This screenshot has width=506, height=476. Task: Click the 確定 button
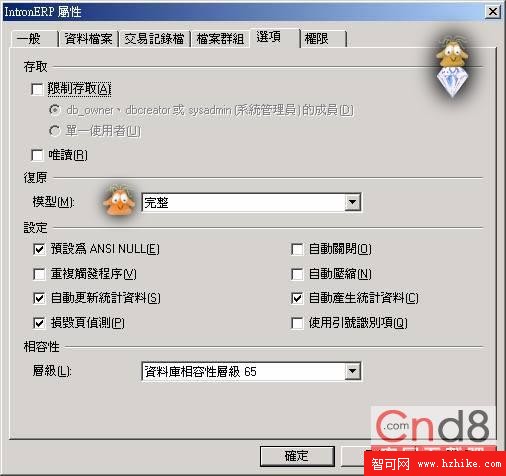coord(297,456)
